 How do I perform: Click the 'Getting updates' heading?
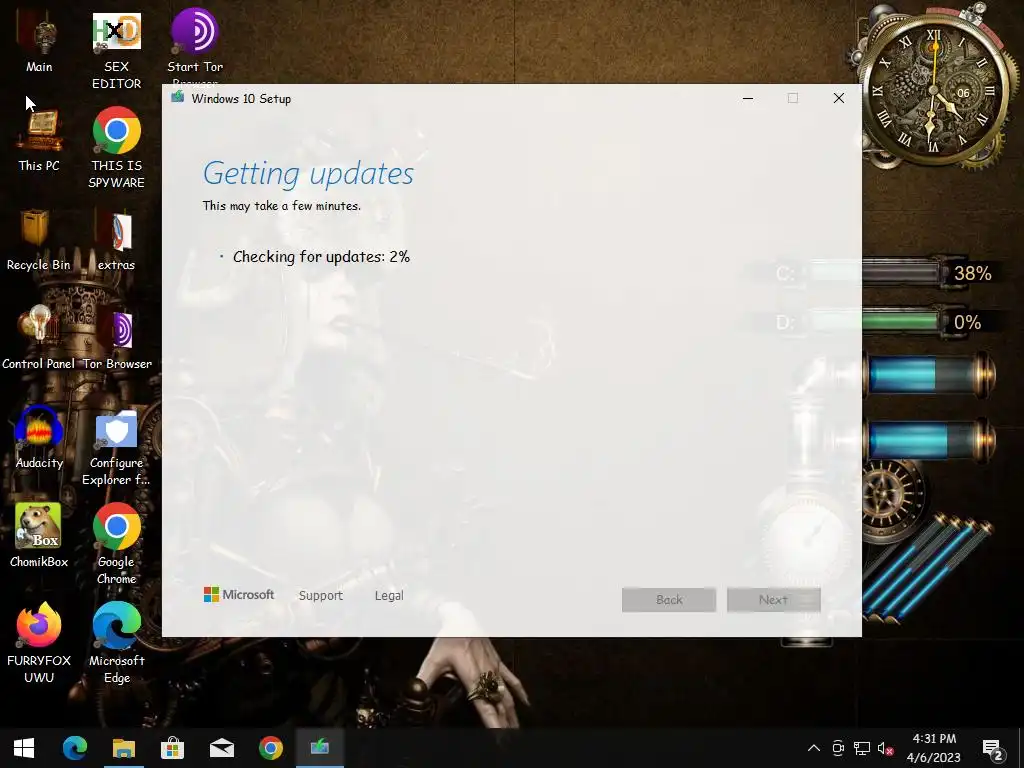tap(308, 174)
